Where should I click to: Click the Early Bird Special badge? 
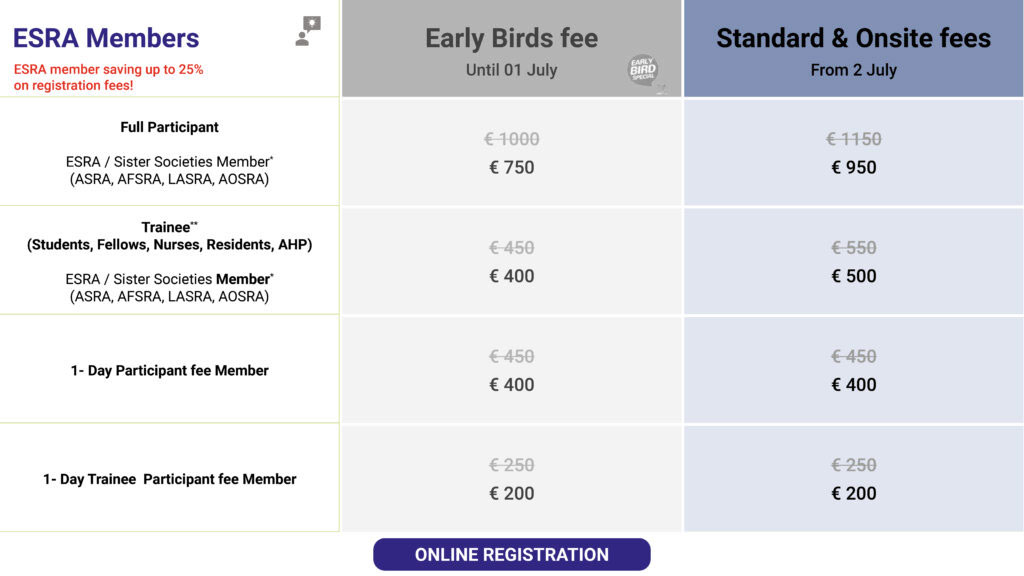pyautogui.click(x=642, y=73)
